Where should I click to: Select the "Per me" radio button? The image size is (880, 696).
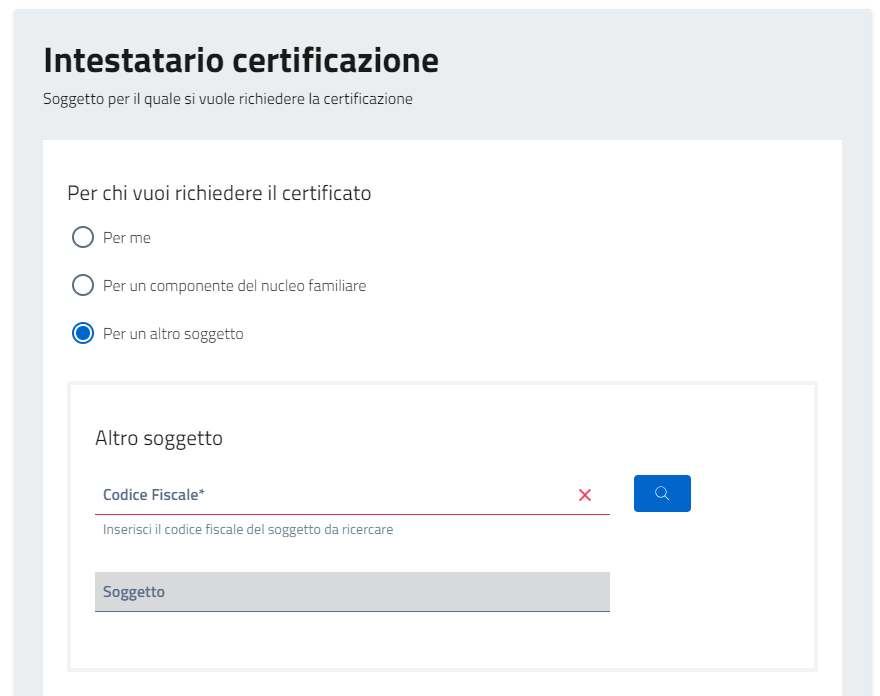tap(83, 237)
